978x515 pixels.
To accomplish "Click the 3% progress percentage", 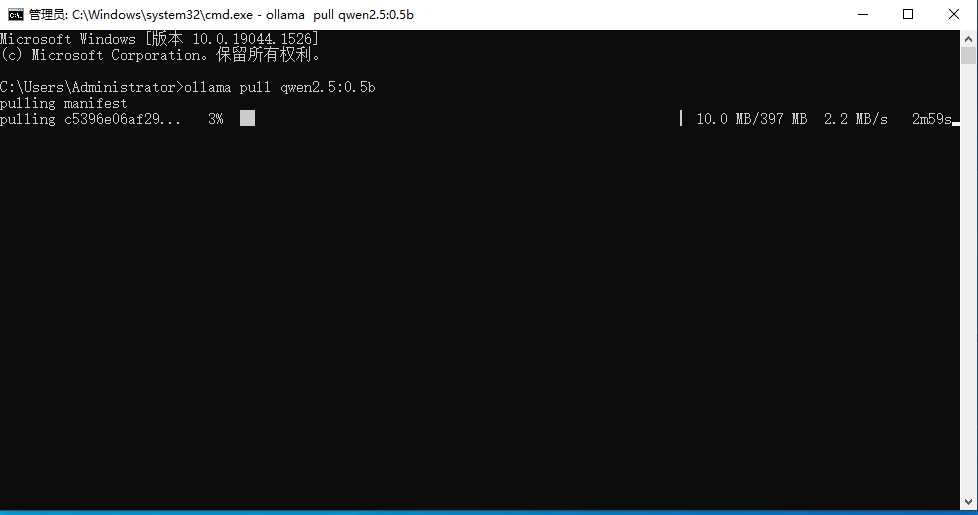I will click(216, 119).
